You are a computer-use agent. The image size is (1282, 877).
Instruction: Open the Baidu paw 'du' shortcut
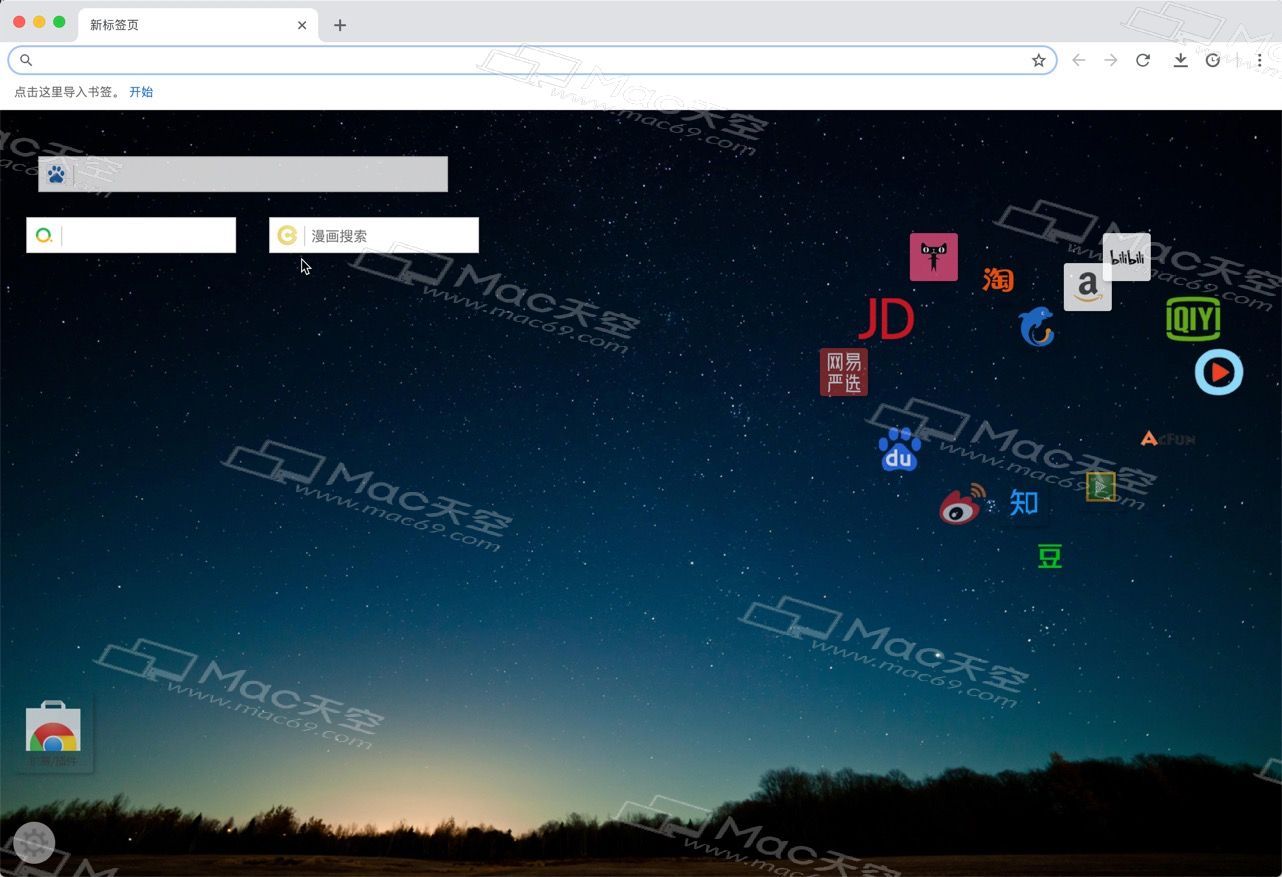click(x=900, y=450)
